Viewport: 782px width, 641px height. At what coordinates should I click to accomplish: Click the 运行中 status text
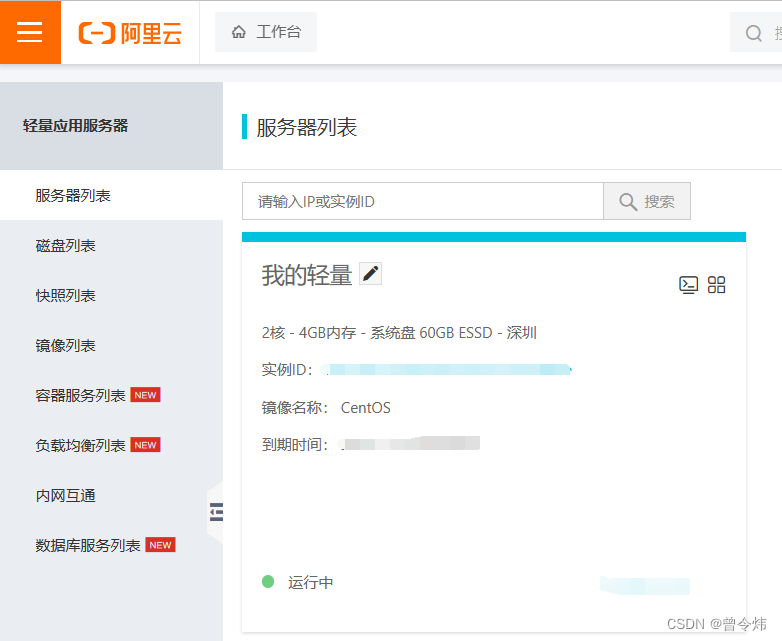point(310,582)
